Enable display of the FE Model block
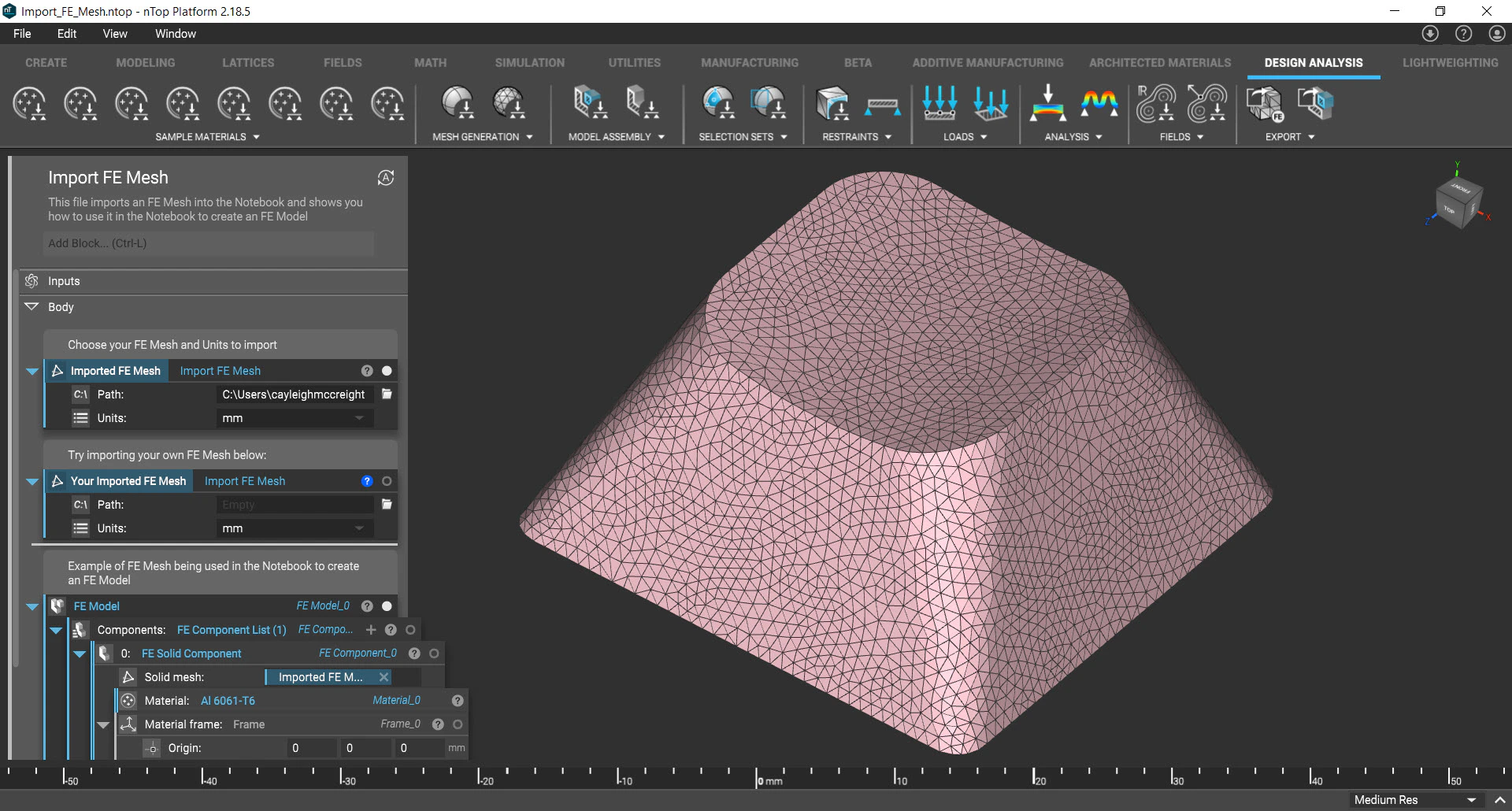 (386, 606)
